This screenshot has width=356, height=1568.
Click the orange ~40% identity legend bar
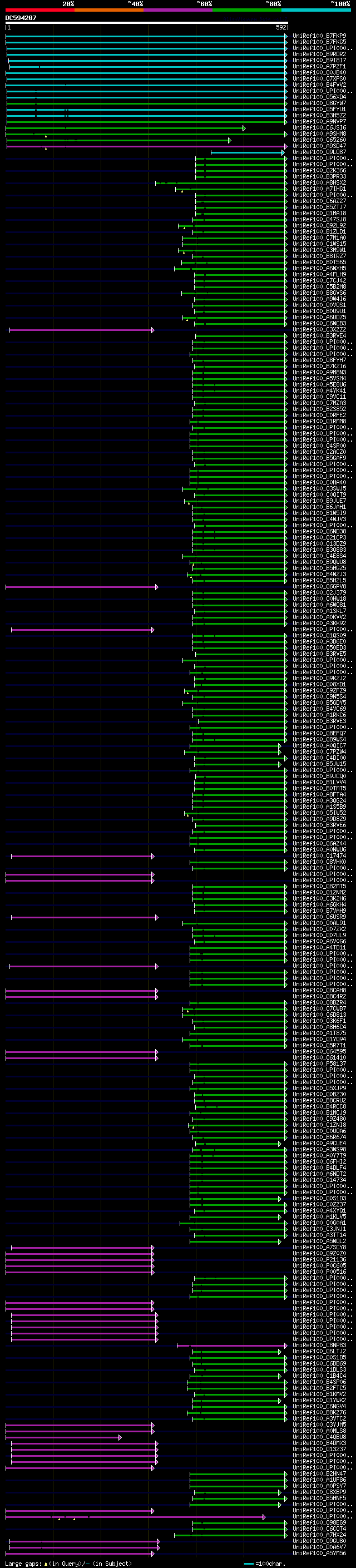pyautogui.click(x=109, y=10)
